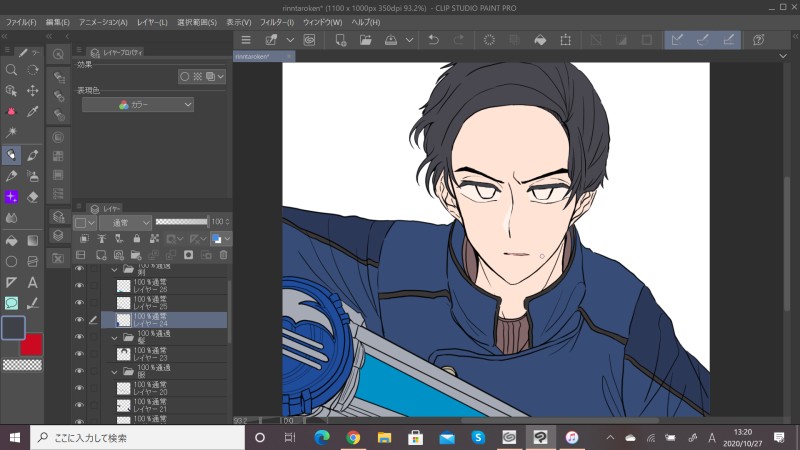Image resolution: width=800 pixels, height=450 pixels.
Task: Select the Eraser tool
Action: (x=33, y=196)
